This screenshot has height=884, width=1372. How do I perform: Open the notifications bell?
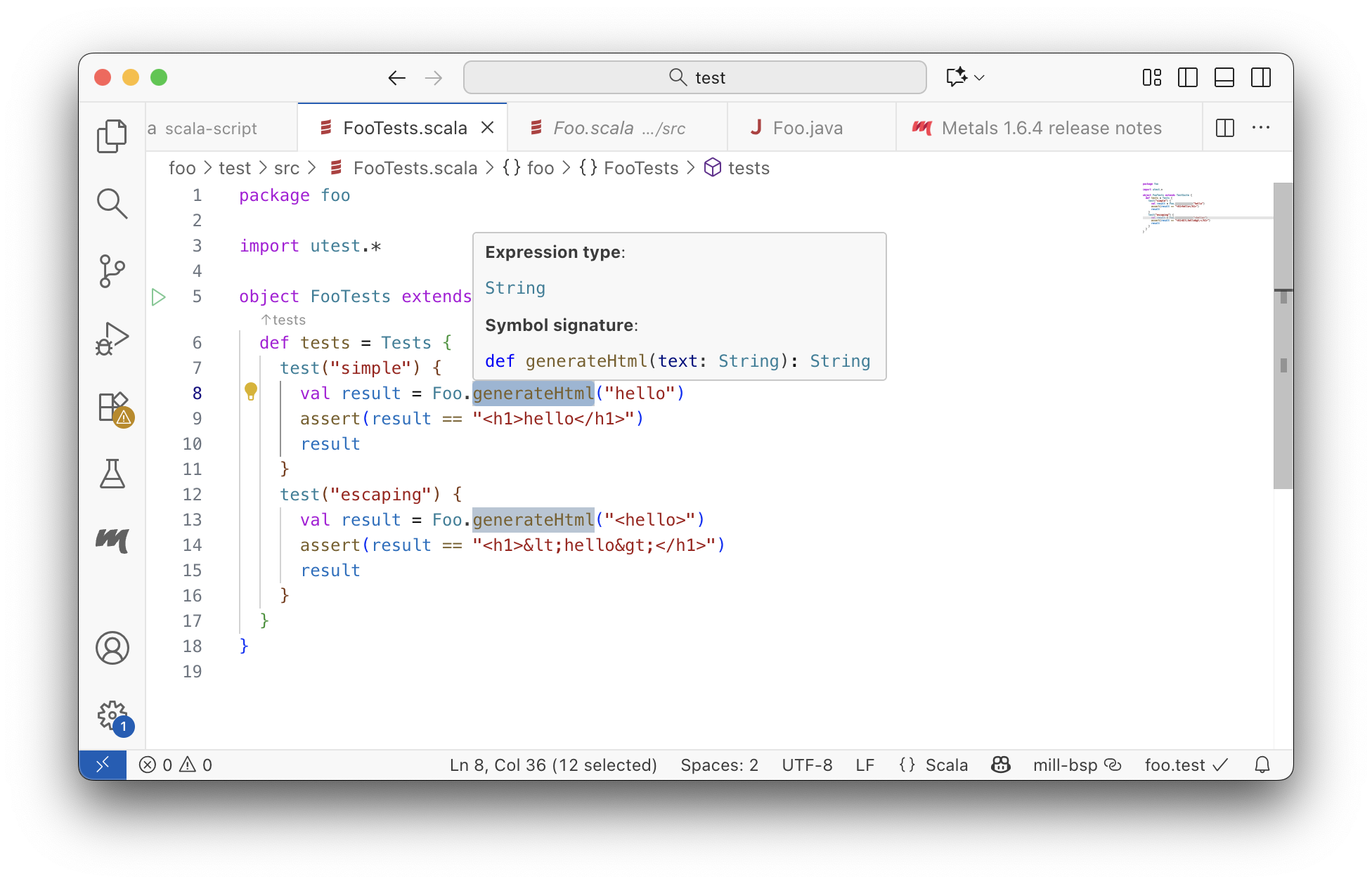(1262, 765)
